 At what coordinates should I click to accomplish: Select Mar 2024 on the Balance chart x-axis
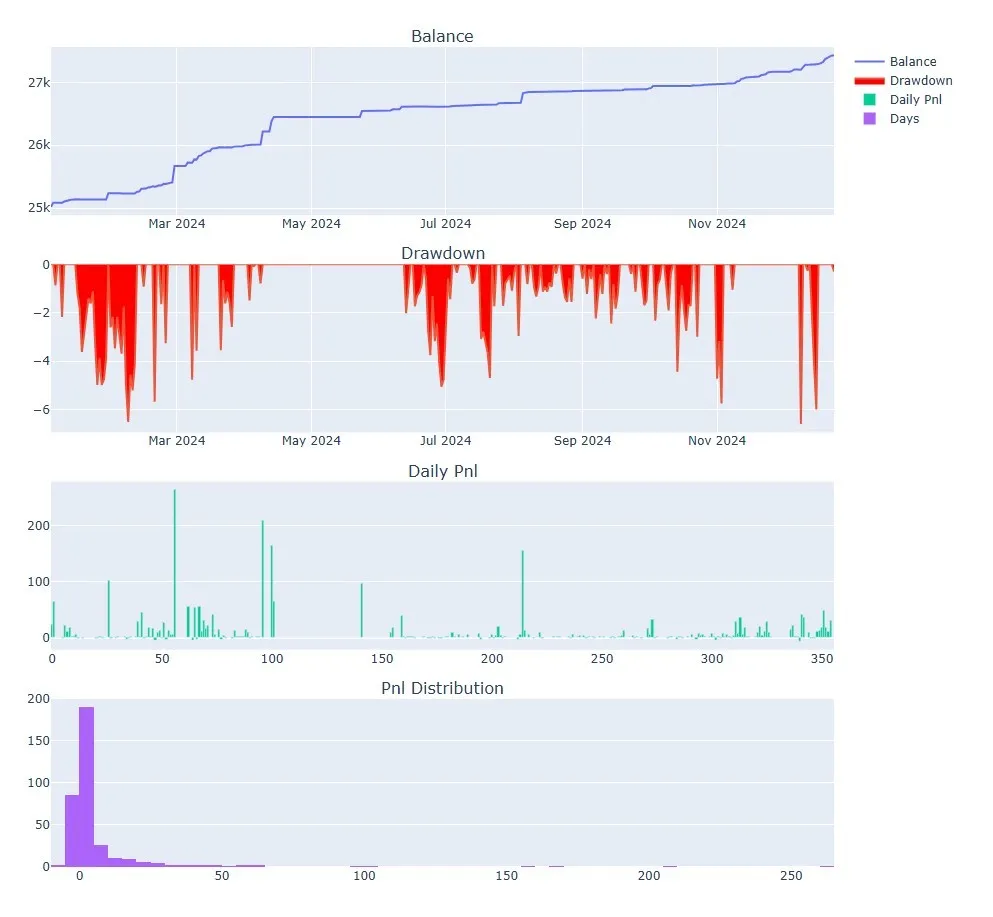pyautogui.click(x=177, y=224)
